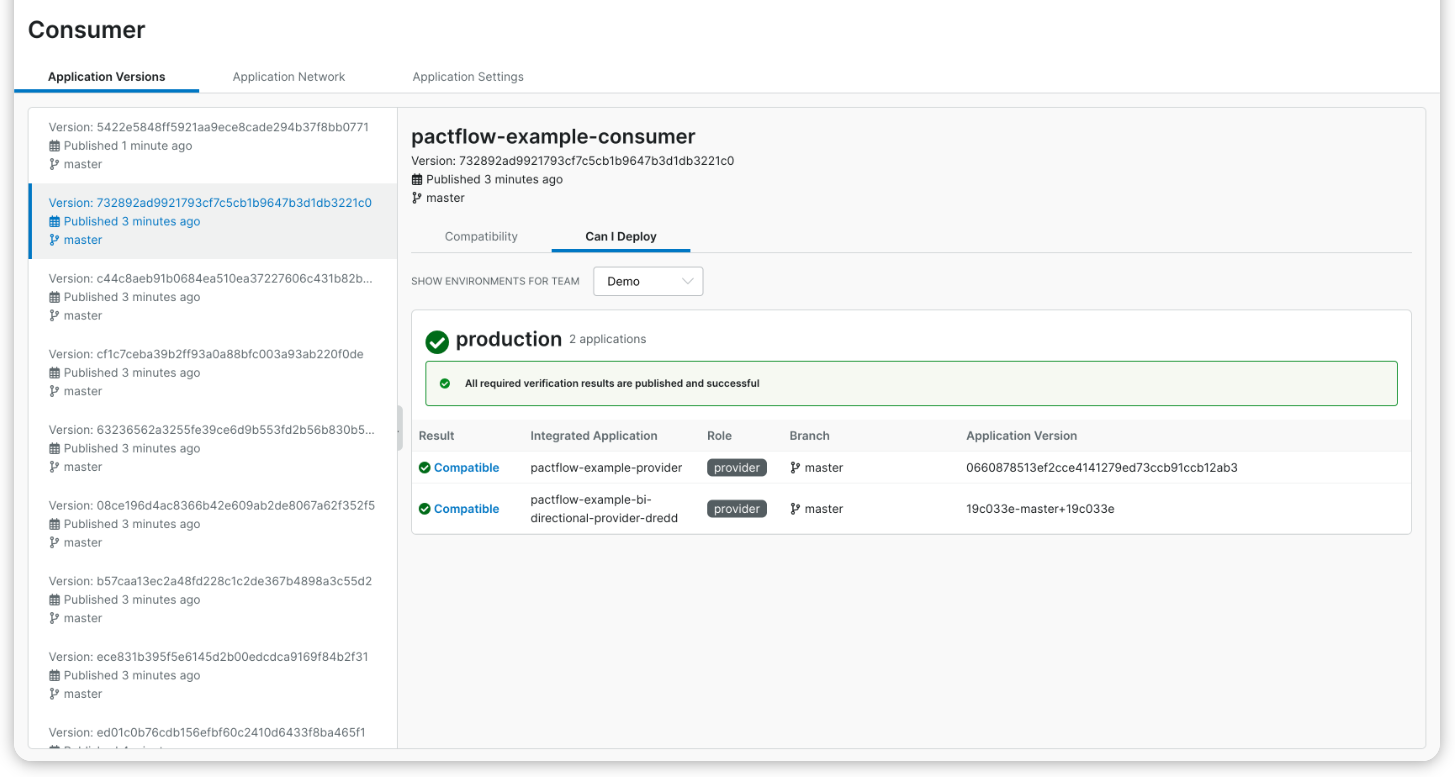1455x777 pixels.
Task: Click the green check icon in pactflow-example-provider row
Action: tap(424, 468)
